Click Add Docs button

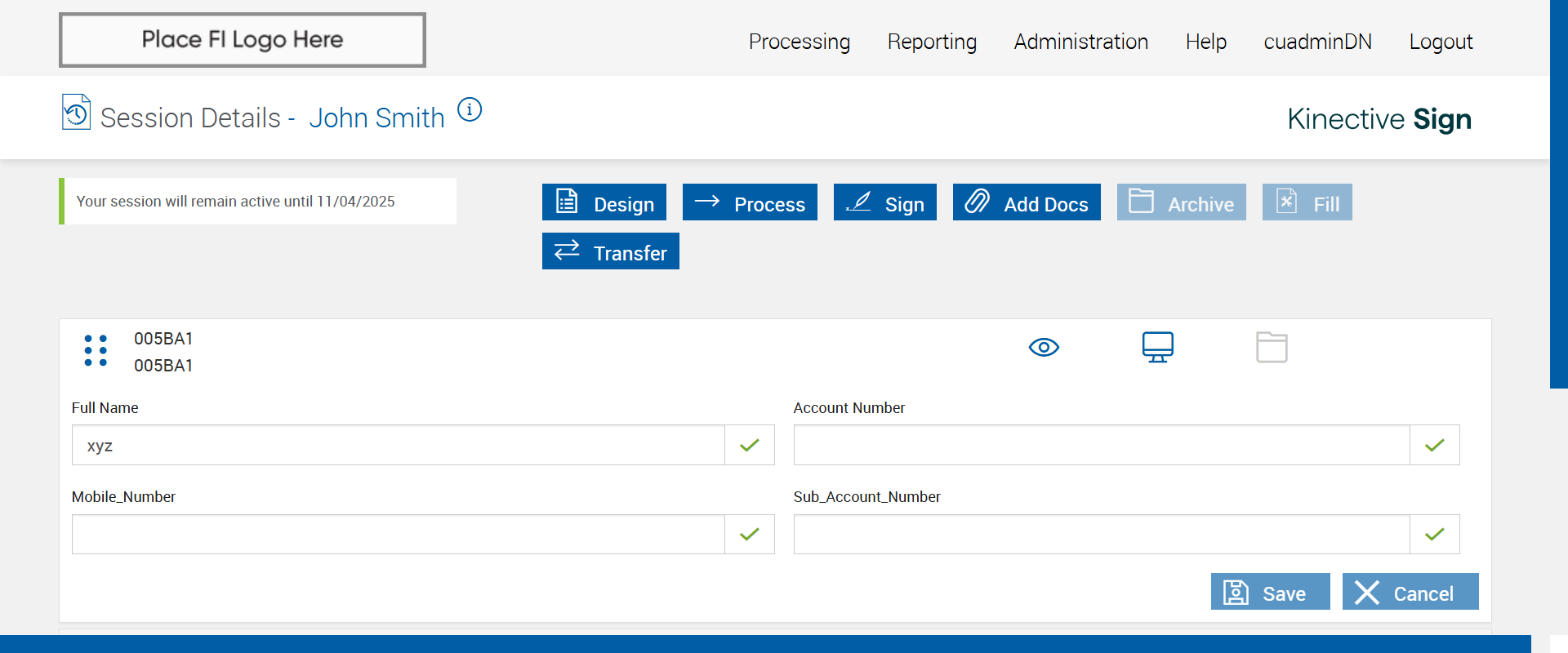[1027, 202]
